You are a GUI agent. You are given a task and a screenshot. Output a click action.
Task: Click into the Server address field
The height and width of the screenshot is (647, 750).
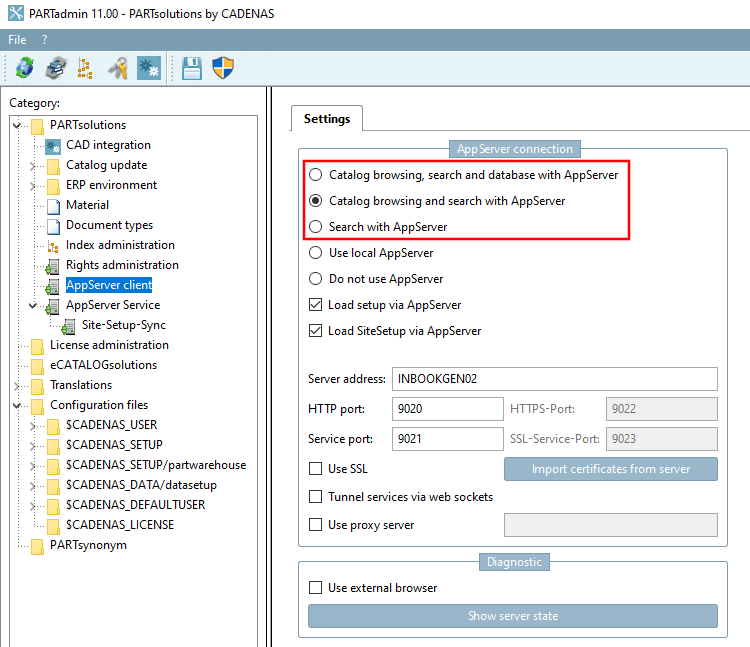[555, 379]
